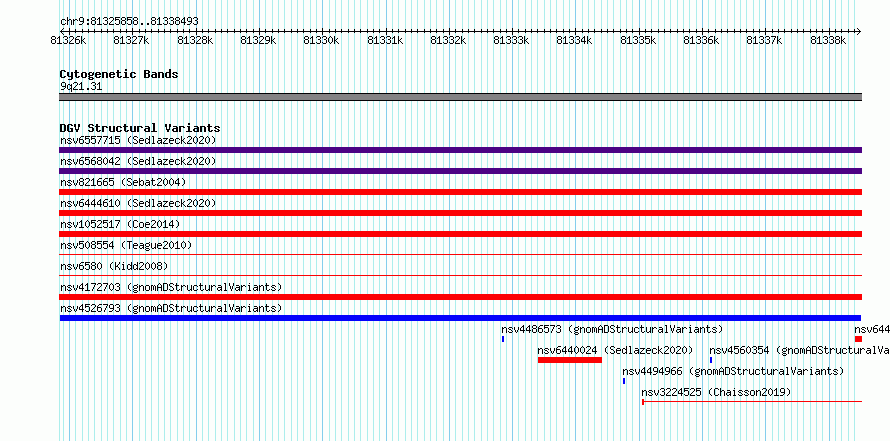Screen dimensions: 890x441
Task: Open the nsv3224525 (Chaisson2019) label
Action: pyautogui.click(x=716, y=392)
